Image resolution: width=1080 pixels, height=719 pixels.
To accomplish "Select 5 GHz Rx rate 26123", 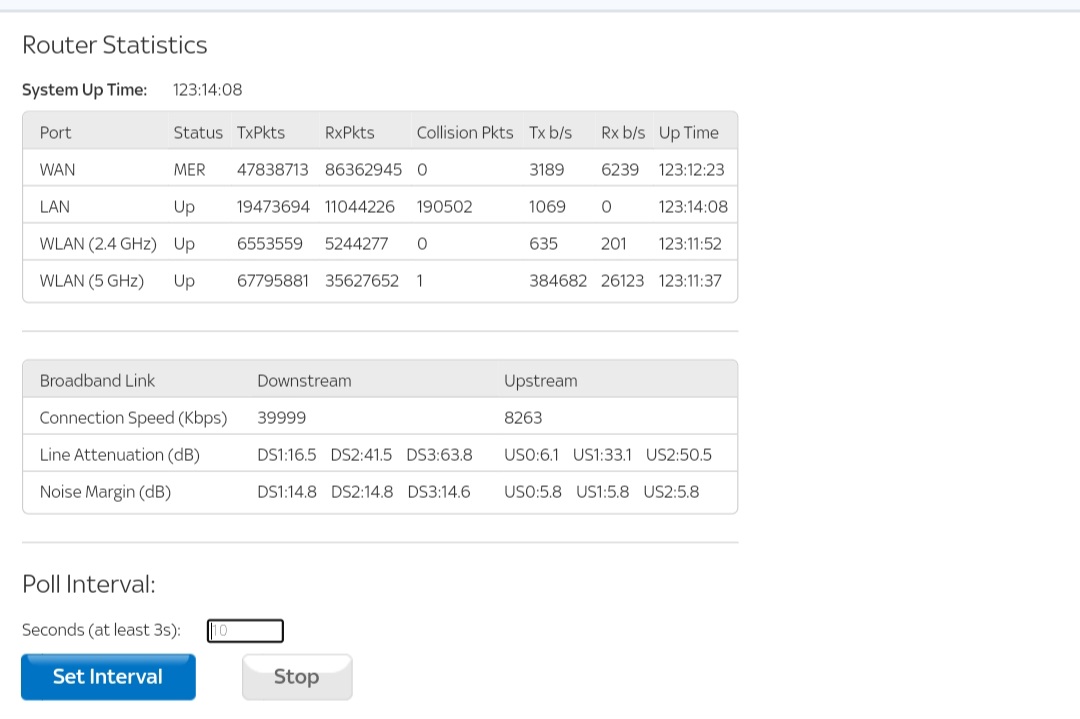I will pyautogui.click(x=623, y=281).
